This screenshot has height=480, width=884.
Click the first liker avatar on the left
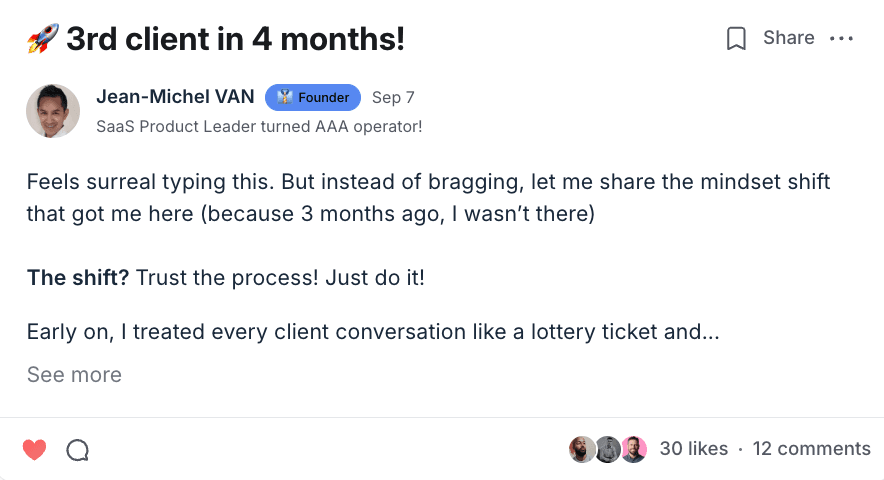coord(582,449)
